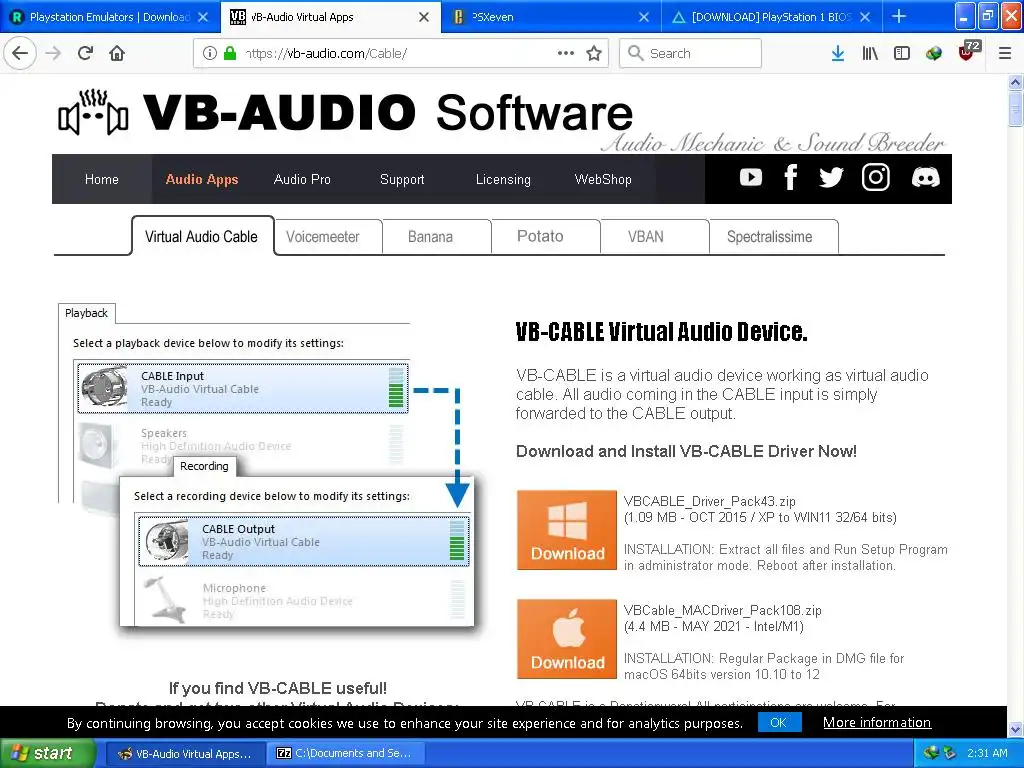Switch to the Voicemeeter tab
This screenshot has width=1024, height=768.
pos(323,236)
